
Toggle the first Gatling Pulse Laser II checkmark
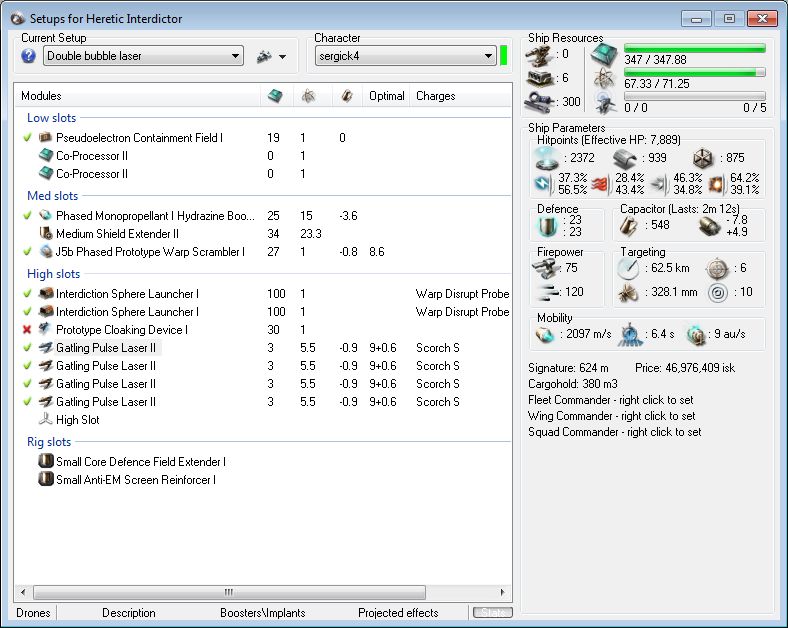click(28, 348)
